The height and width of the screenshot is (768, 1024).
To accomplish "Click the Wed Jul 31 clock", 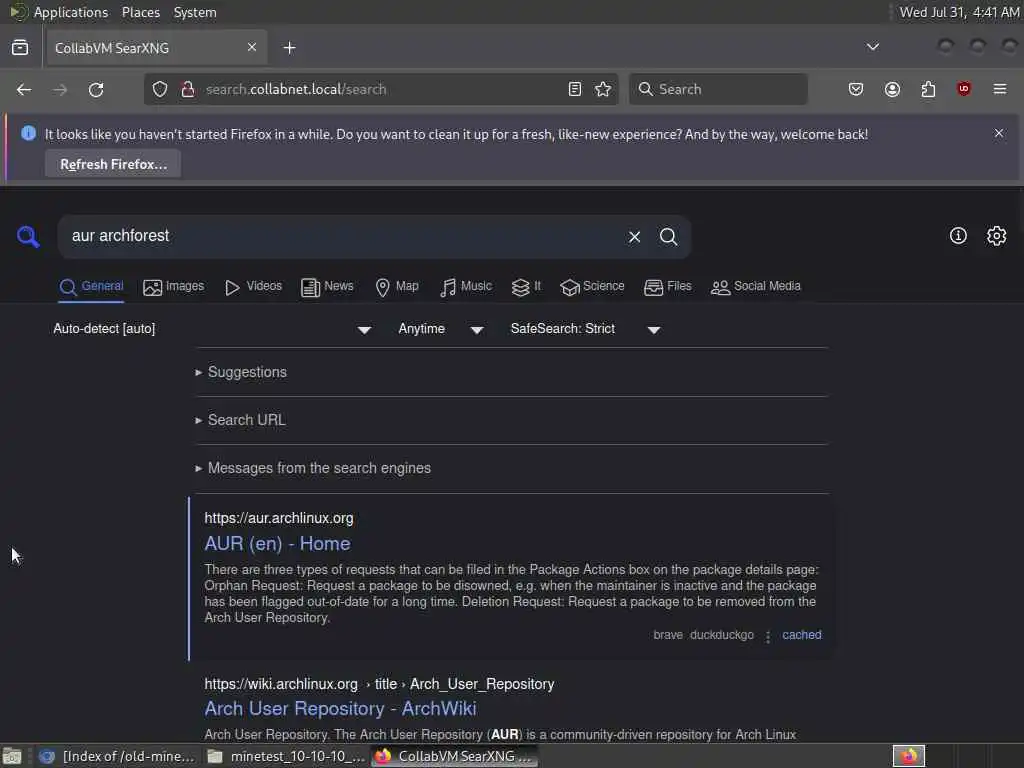I will [x=959, y=12].
